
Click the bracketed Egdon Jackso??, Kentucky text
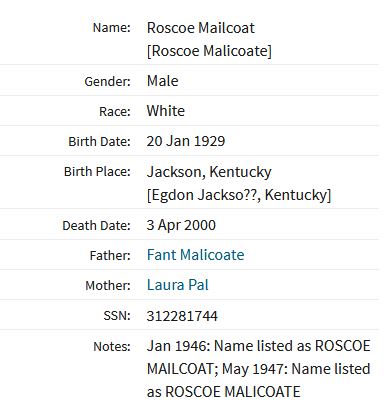click(x=239, y=195)
